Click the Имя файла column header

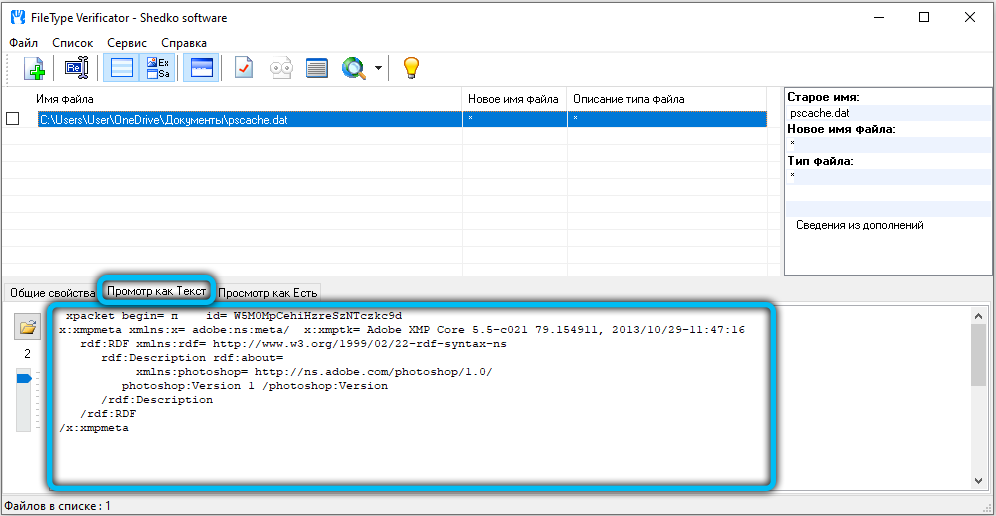pyautogui.click(x=65, y=99)
